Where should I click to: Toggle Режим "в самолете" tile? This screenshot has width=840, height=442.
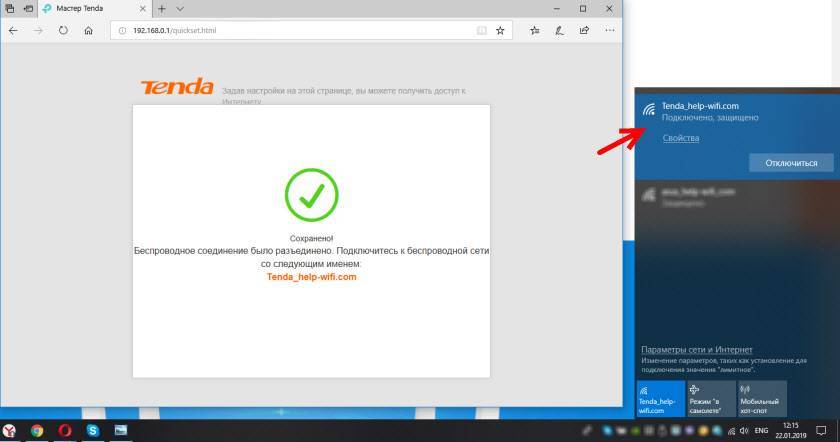tap(711, 399)
